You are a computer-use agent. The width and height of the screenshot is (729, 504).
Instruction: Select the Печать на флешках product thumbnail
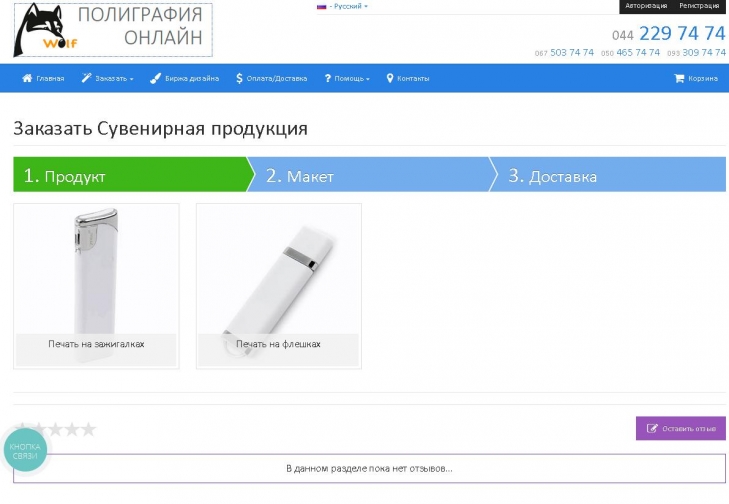tap(278, 286)
